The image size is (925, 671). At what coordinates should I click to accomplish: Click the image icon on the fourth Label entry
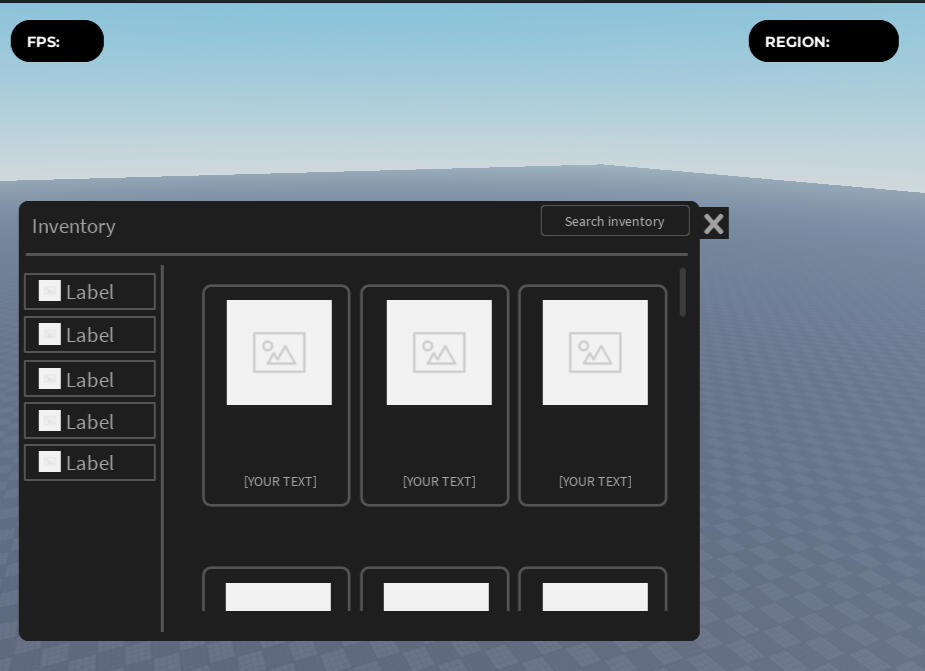tap(49, 420)
